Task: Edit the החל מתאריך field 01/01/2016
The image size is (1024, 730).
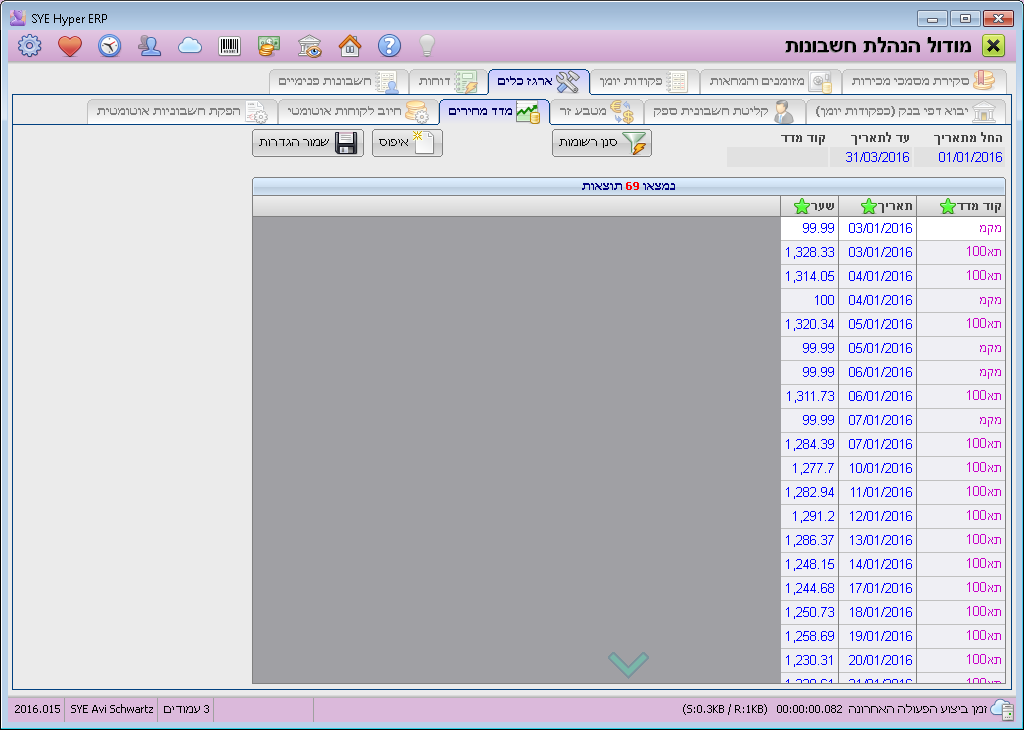Action: [959, 157]
